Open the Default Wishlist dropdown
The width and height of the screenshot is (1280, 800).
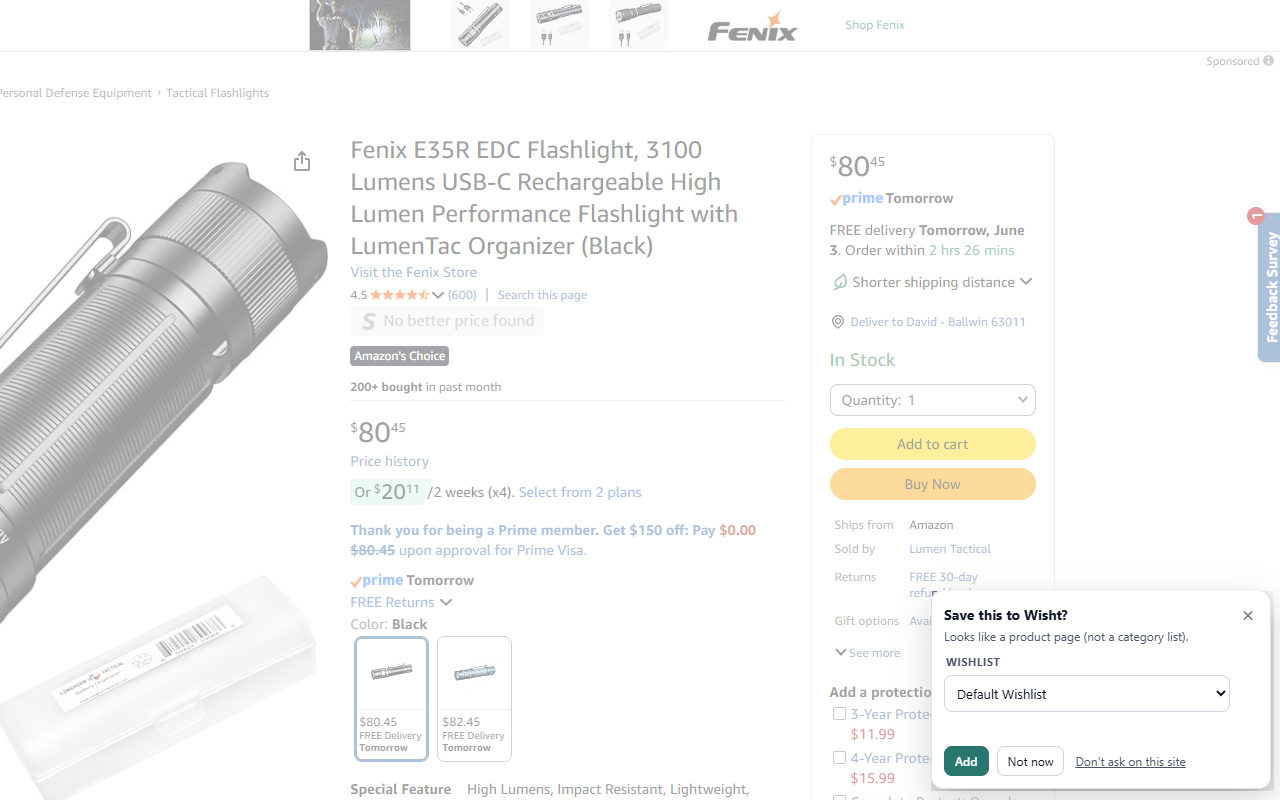[1086, 694]
